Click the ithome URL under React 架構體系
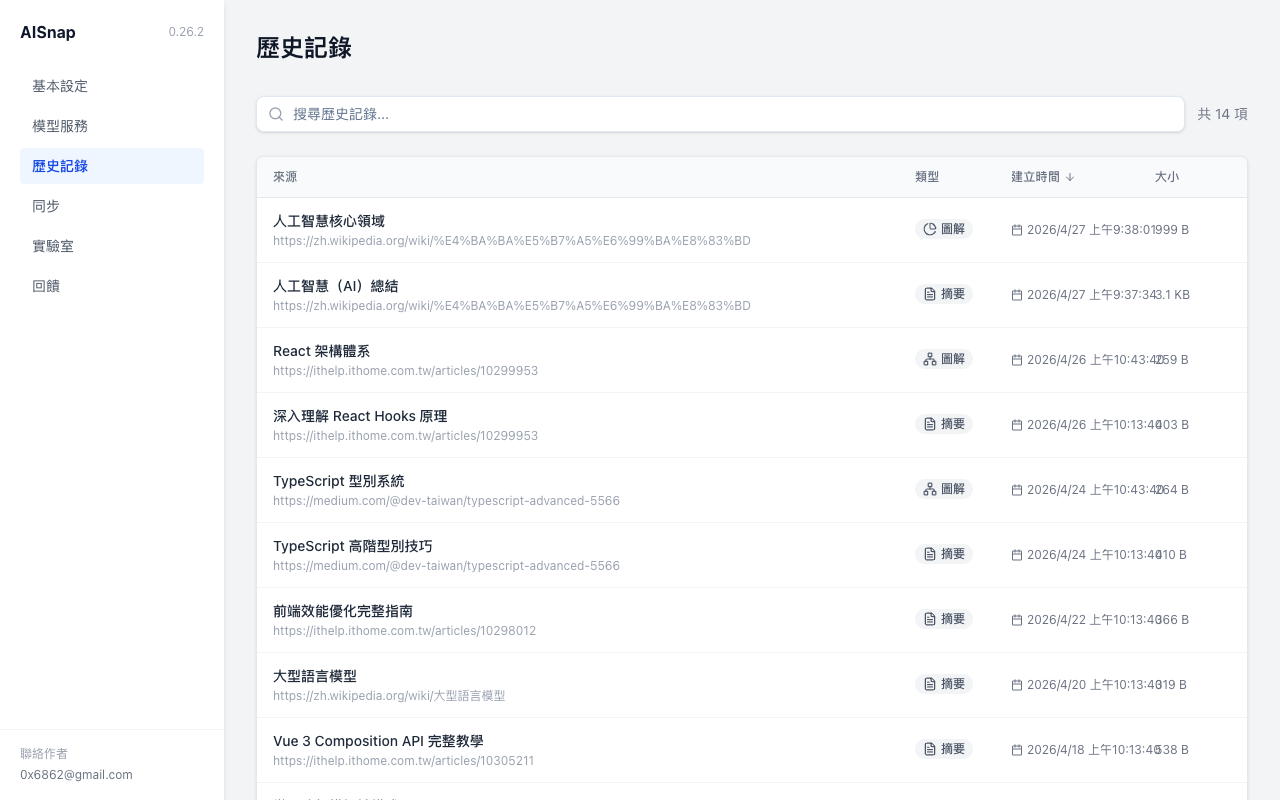This screenshot has width=1280, height=800. click(x=405, y=371)
